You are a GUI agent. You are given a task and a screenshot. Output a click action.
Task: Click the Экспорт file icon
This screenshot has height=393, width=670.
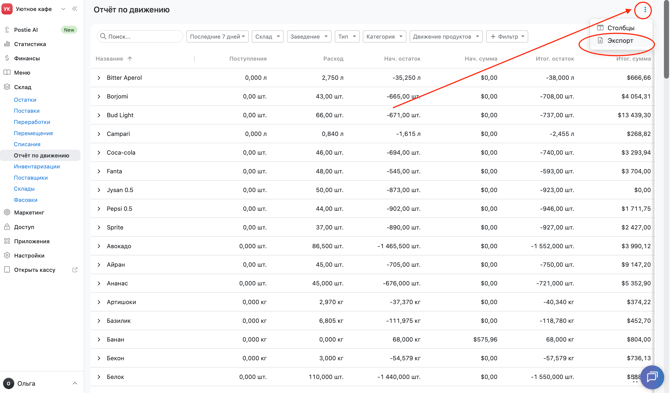click(600, 41)
